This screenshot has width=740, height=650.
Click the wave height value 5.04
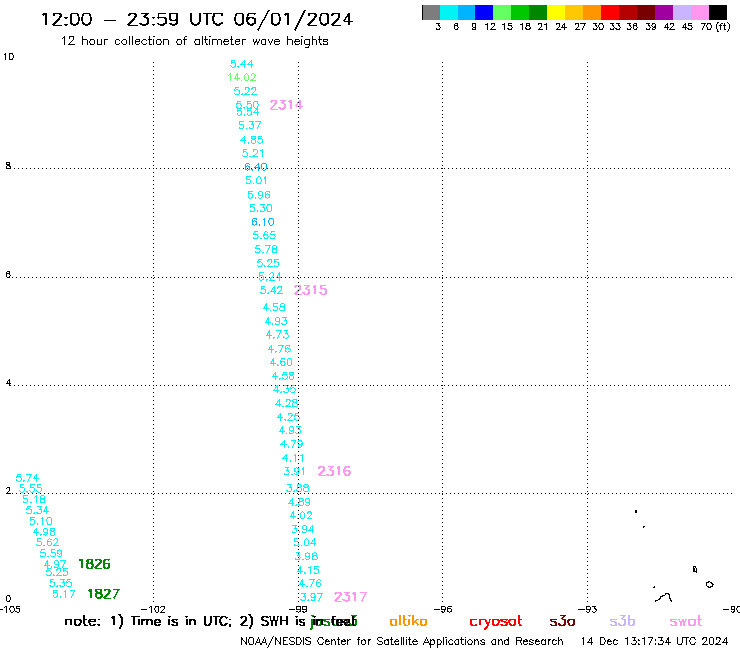pyautogui.click(x=305, y=543)
